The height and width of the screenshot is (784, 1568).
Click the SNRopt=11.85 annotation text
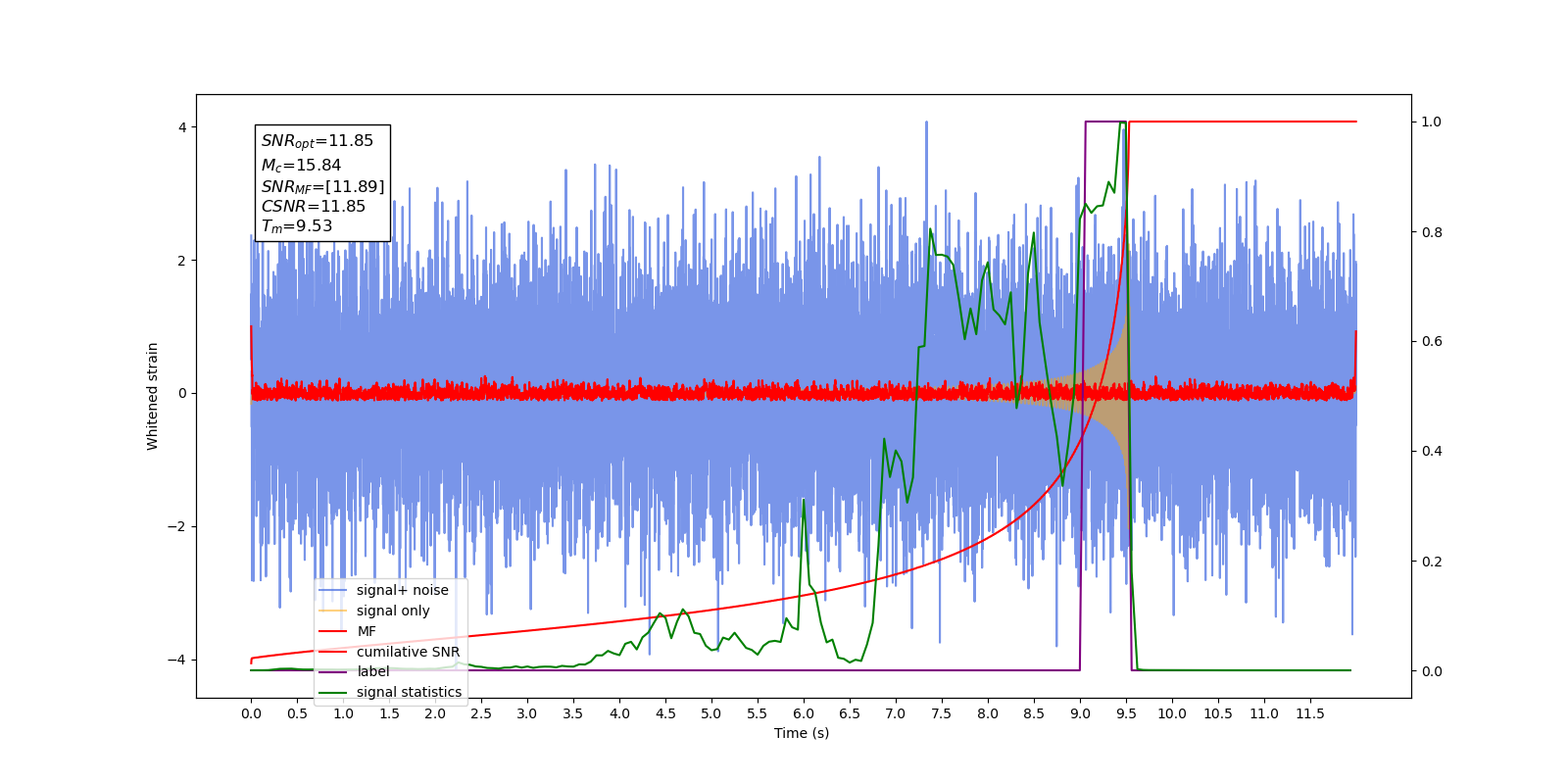click(318, 141)
